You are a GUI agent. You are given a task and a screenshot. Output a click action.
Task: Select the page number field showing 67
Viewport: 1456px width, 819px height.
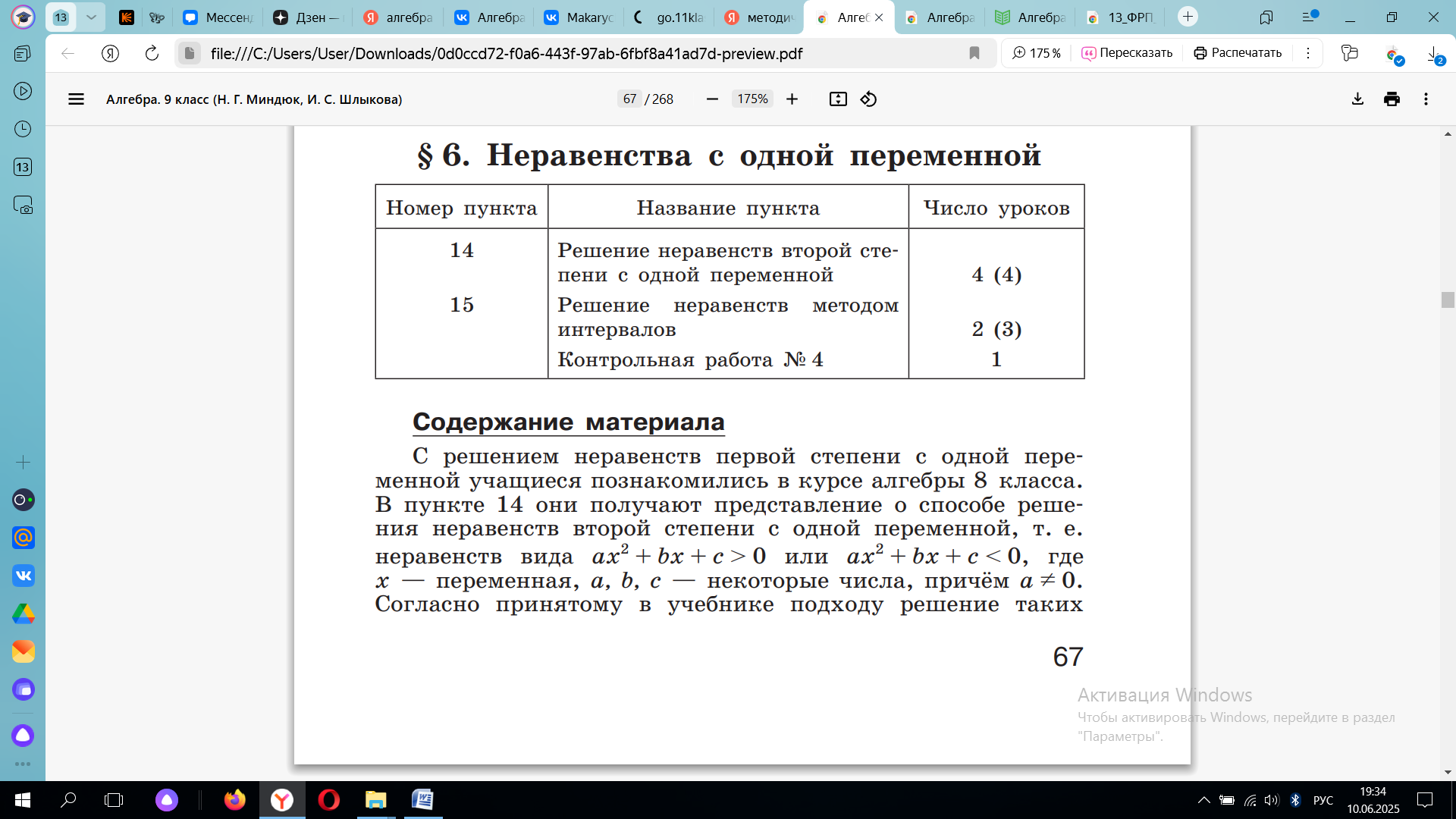629,99
